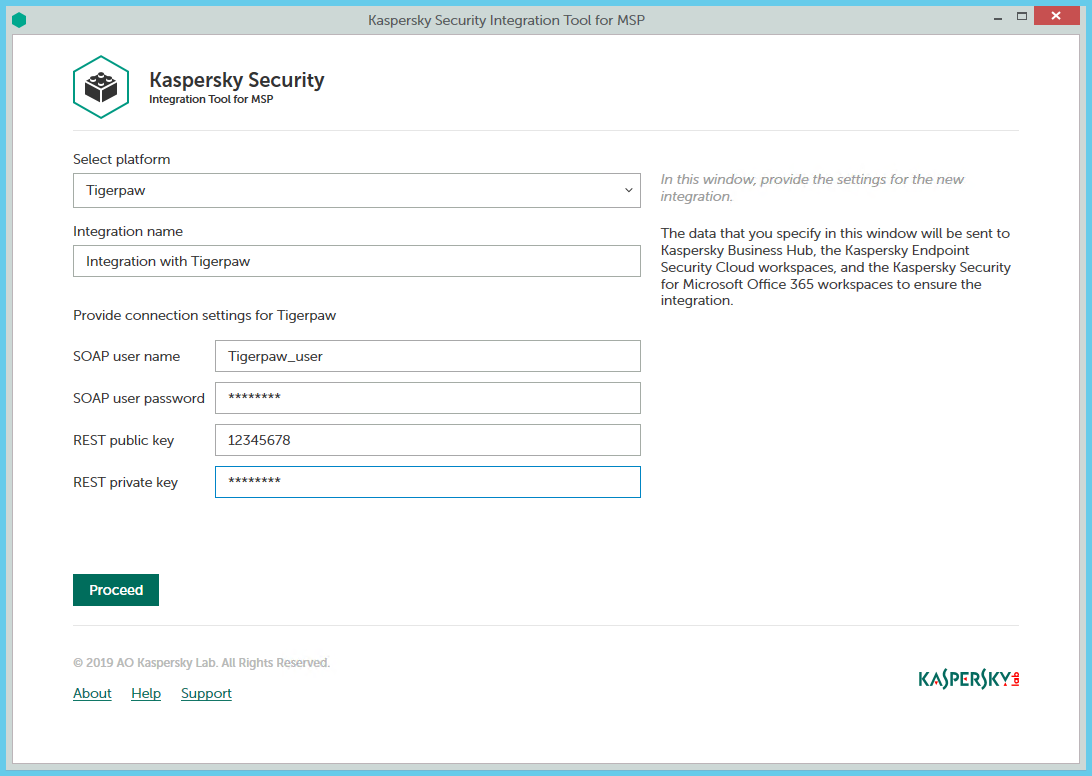Click the Kaspersky Security heading text
The height and width of the screenshot is (776, 1092).
pyautogui.click(x=236, y=80)
